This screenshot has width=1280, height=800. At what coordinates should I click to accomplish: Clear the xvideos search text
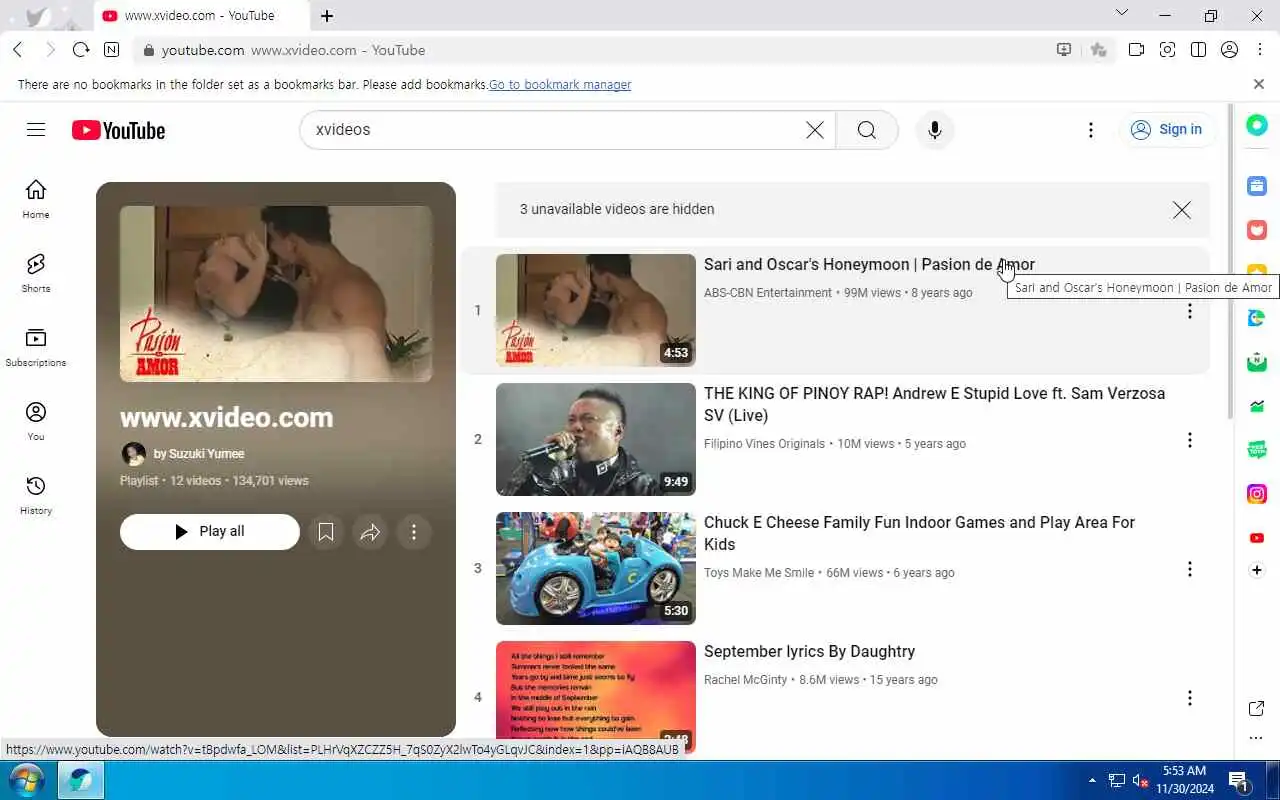point(815,130)
